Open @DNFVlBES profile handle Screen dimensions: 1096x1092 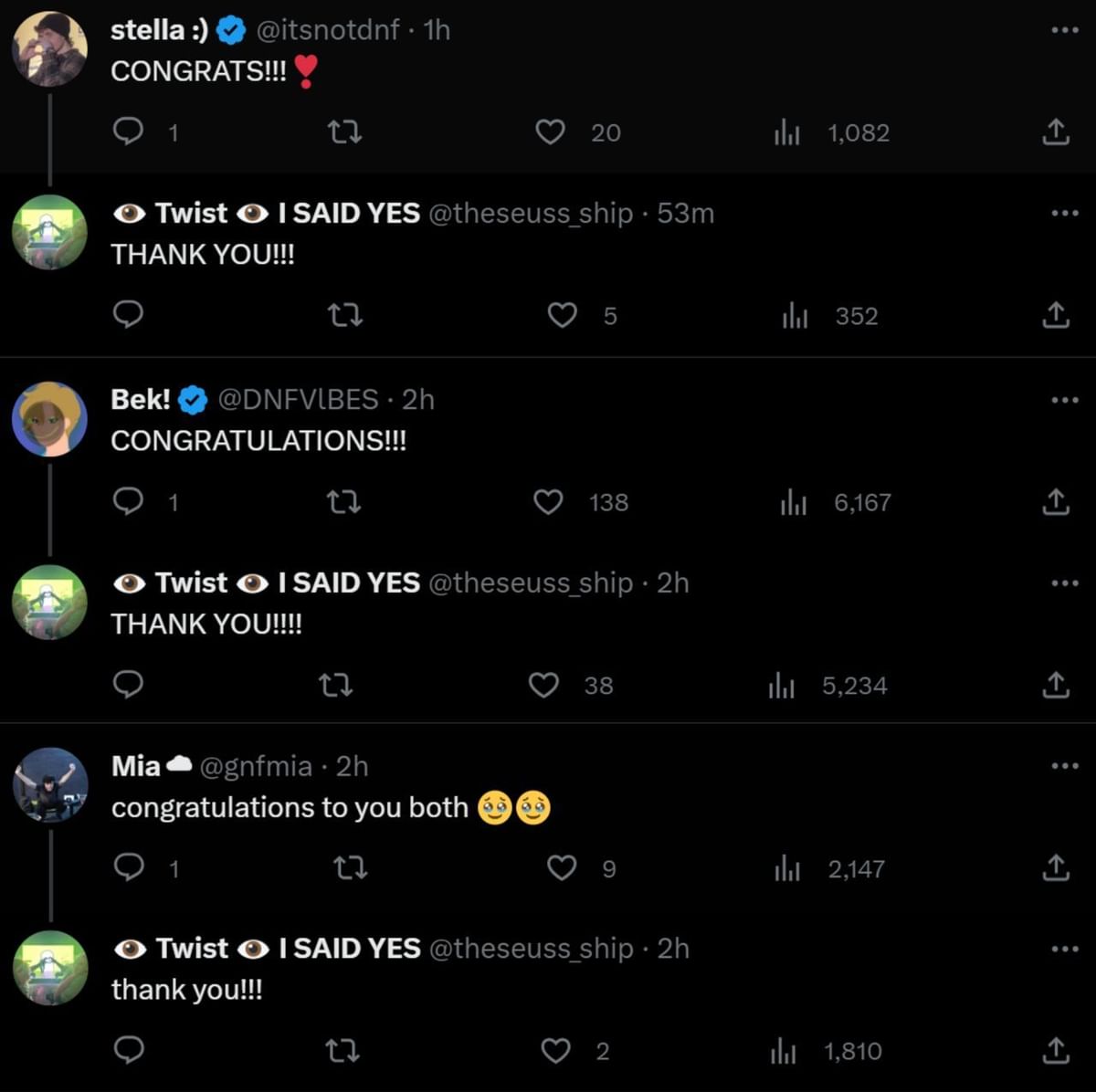298,400
